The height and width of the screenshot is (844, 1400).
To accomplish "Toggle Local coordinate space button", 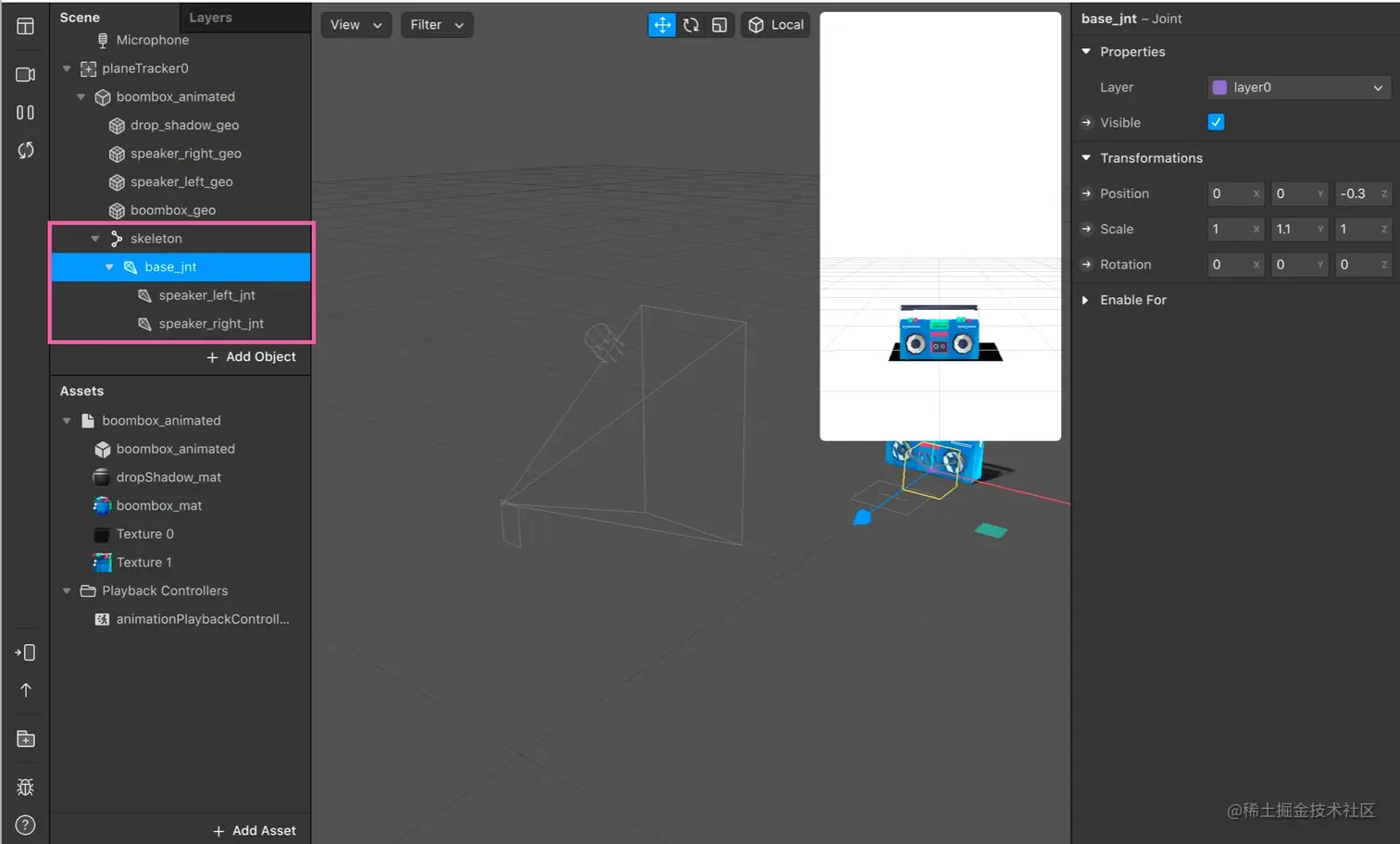I will pos(776,25).
